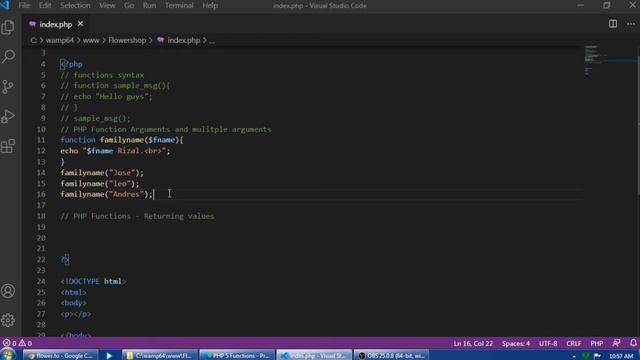Select the index.php tab
The width and height of the screenshot is (640, 360).
point(56,24)
